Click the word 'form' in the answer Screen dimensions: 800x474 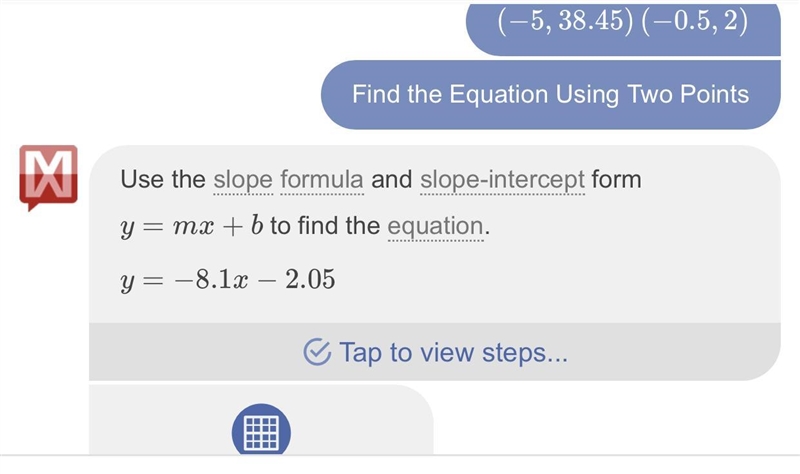point(616,180)
